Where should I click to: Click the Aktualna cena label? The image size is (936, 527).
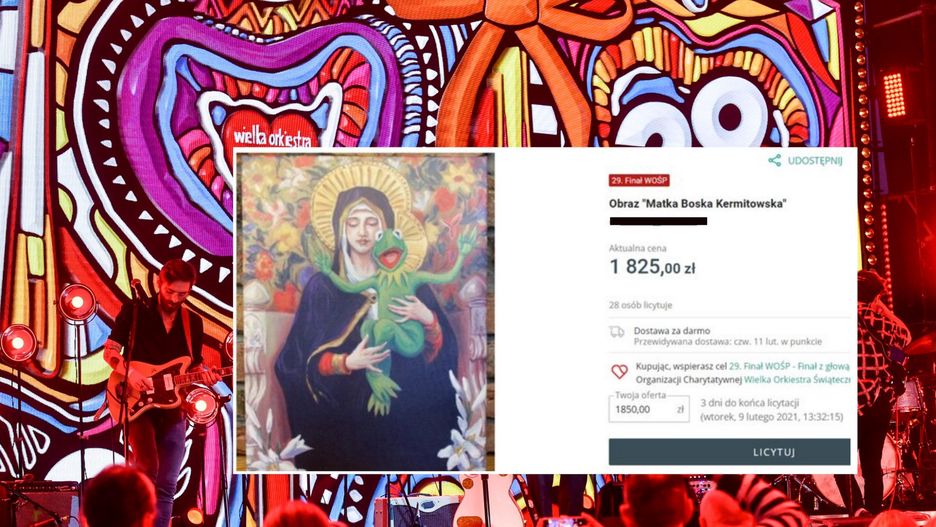(x=638, y=248)
